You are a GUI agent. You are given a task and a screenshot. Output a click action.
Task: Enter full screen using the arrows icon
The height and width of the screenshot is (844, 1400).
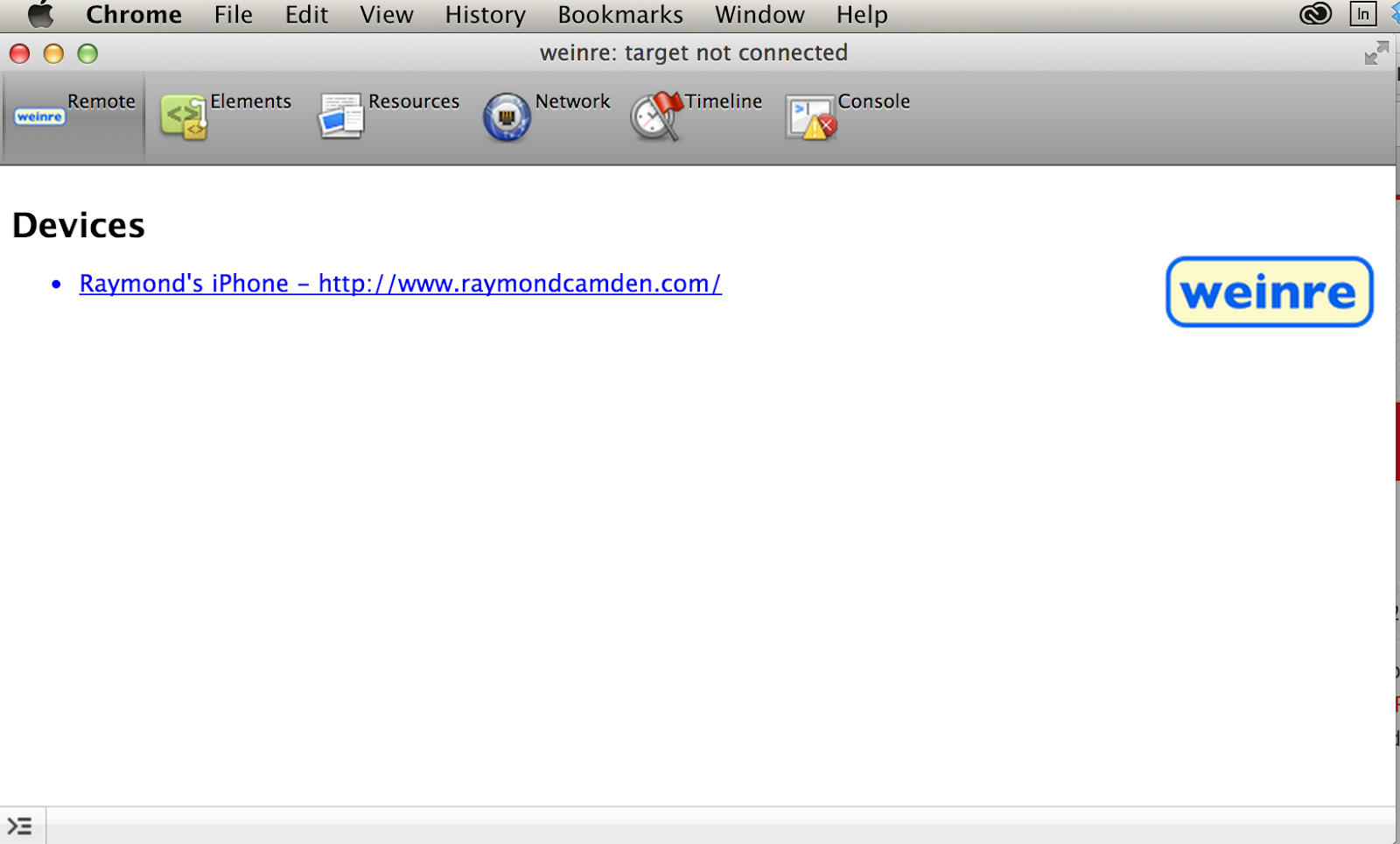click(x=1376, y=53)
